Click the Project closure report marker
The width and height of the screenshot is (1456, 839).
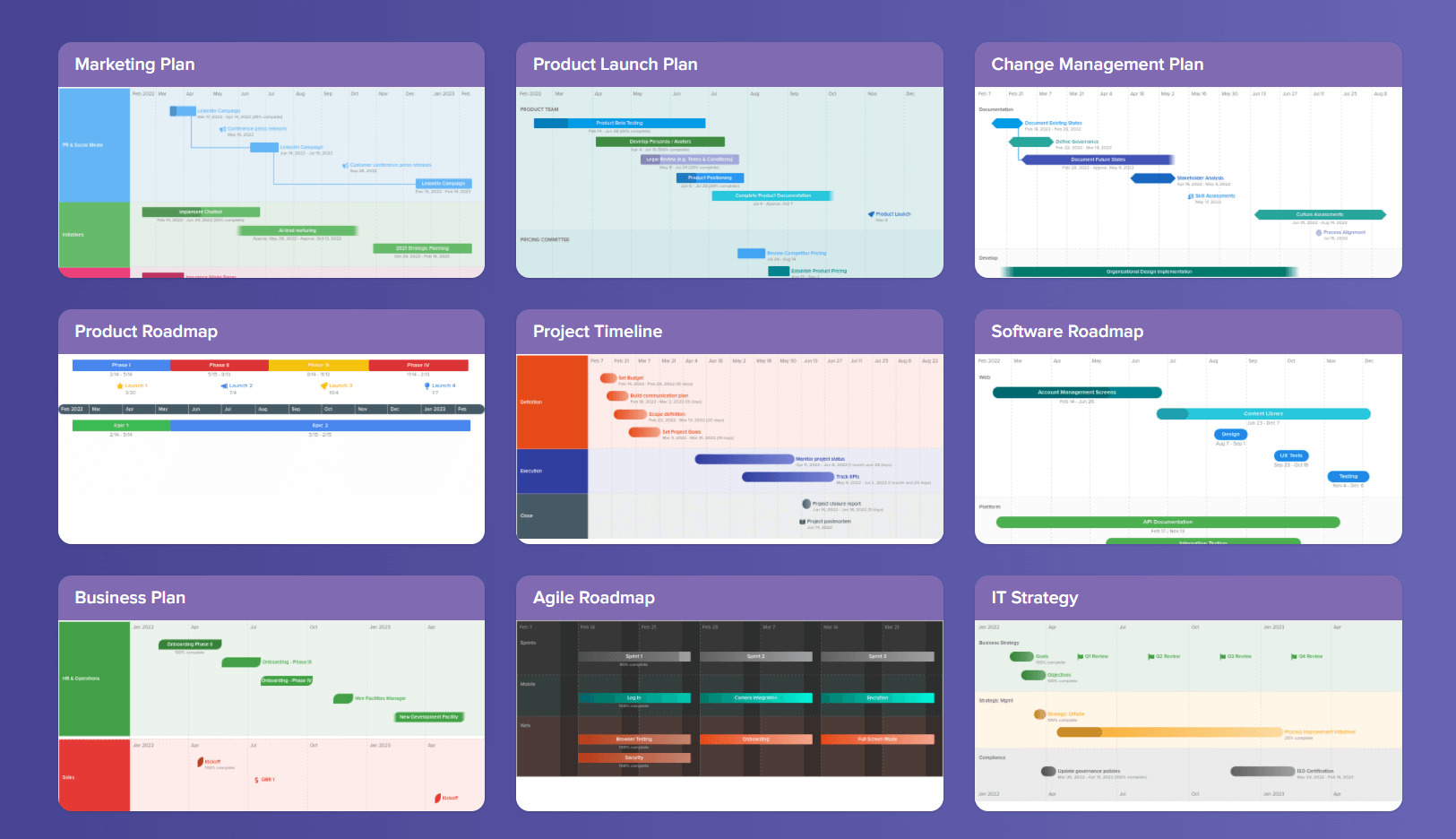[x=806, y=504]
